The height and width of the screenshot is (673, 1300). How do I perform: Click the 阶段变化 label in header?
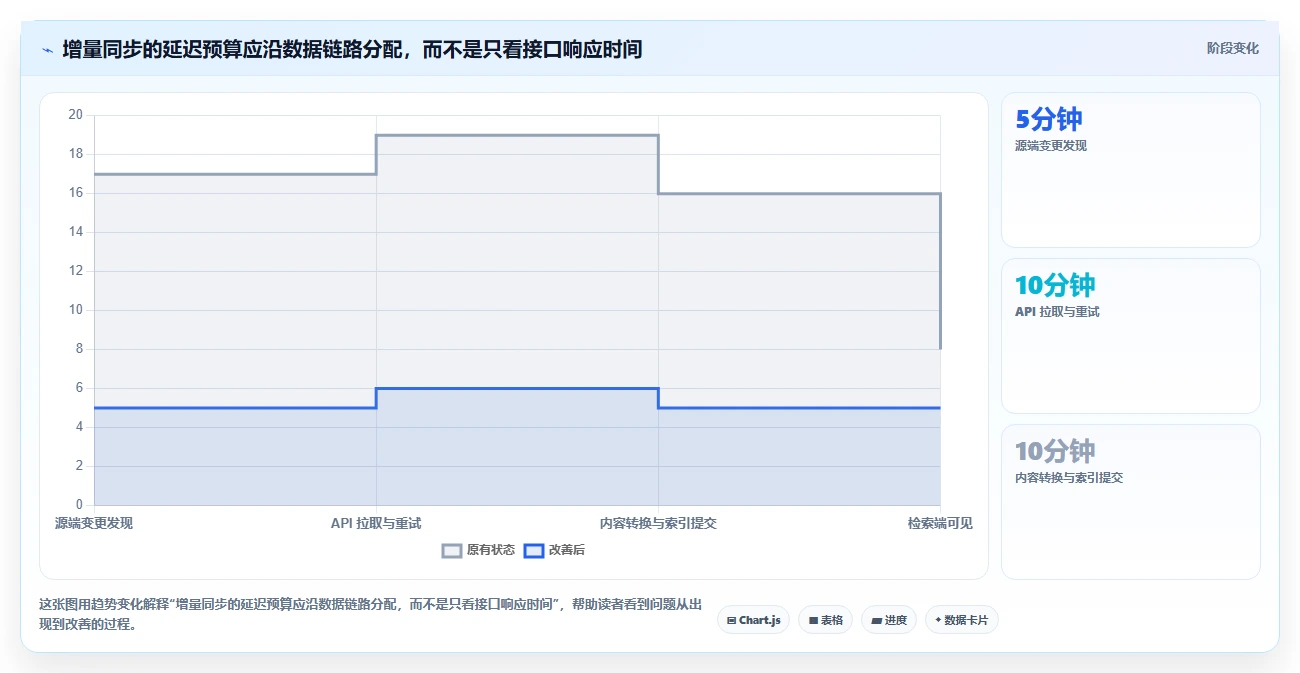click(x=1232, y=48)
